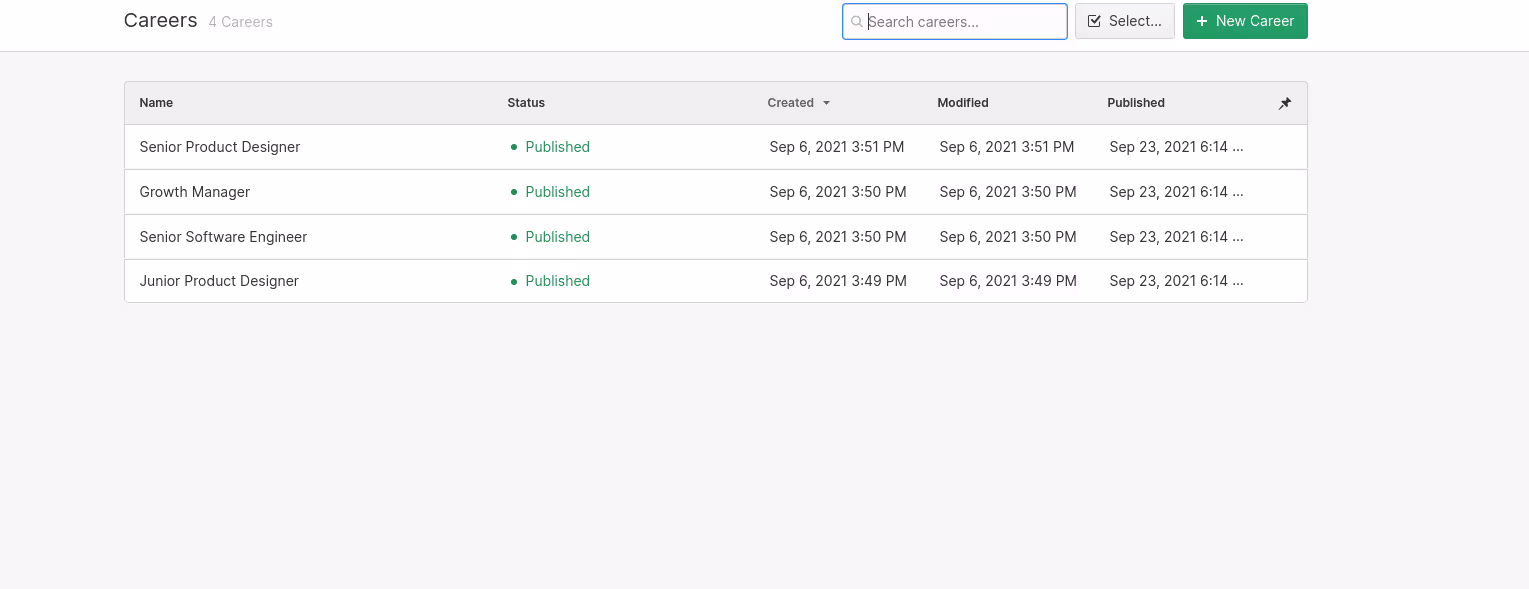Open the Junior Product Designer career

point(219,281)
